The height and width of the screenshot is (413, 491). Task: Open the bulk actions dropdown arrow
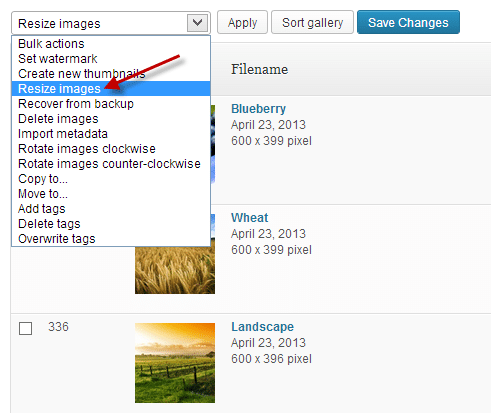197,23
